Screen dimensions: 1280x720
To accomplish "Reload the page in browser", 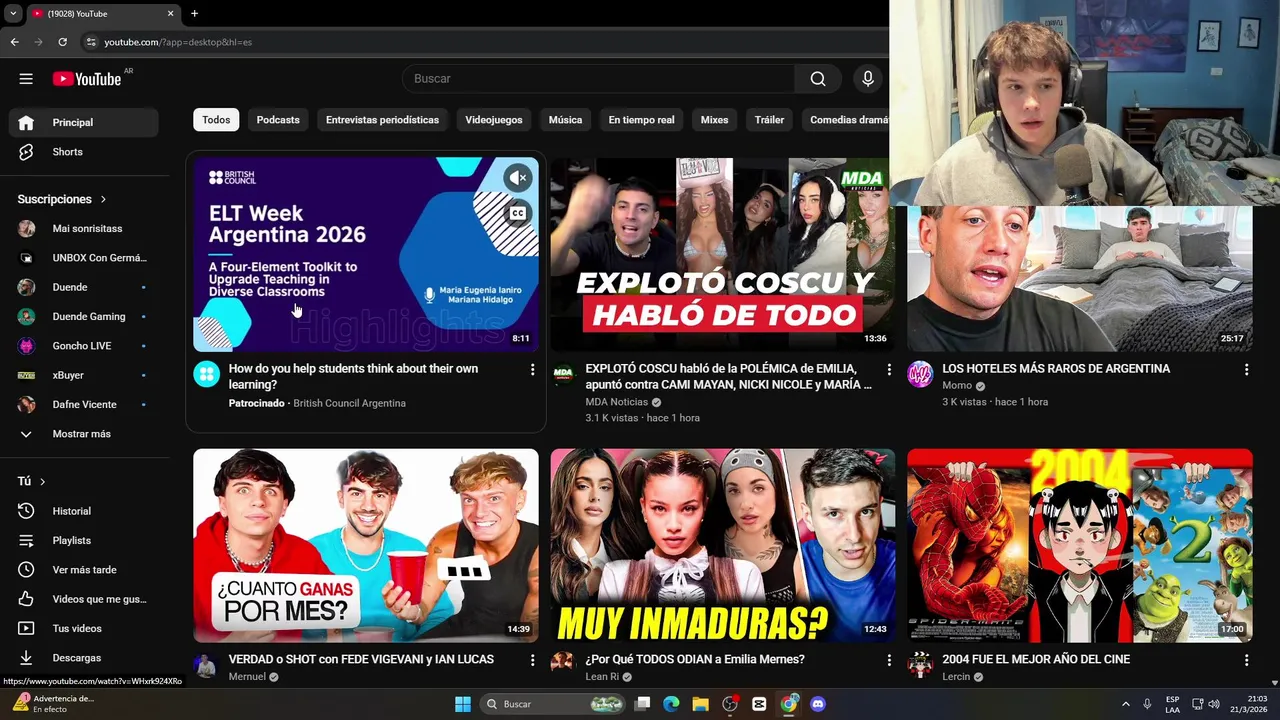I will (x=62, y=42).
